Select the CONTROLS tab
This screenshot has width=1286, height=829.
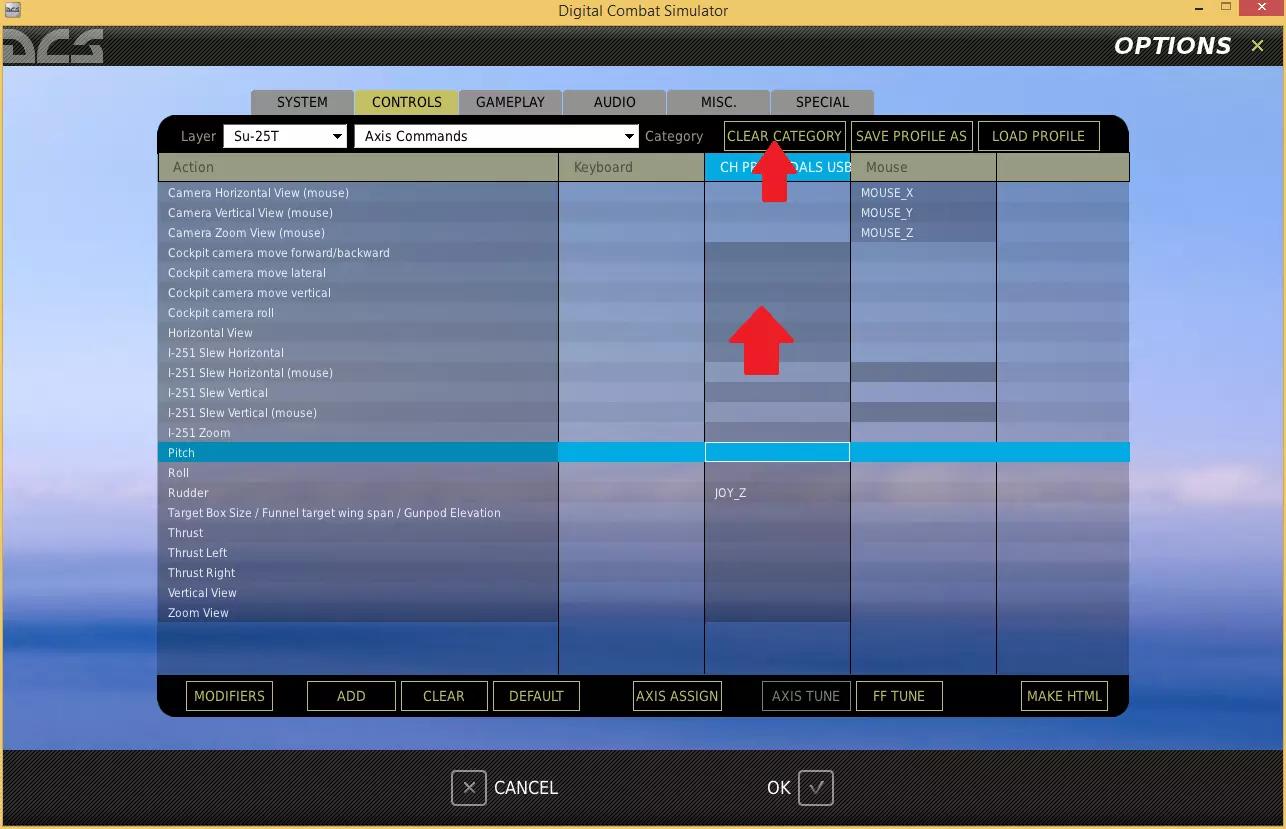pyautogui.click(x=406, y=102)
